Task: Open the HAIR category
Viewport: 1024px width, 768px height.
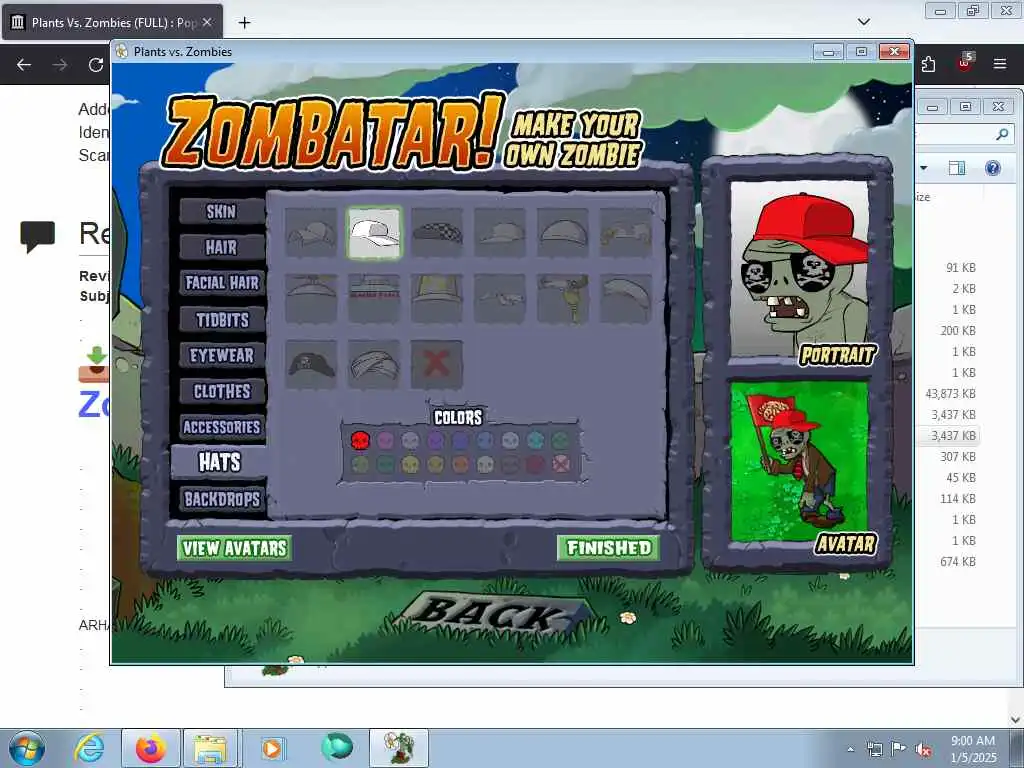Action: click(221, 247)
